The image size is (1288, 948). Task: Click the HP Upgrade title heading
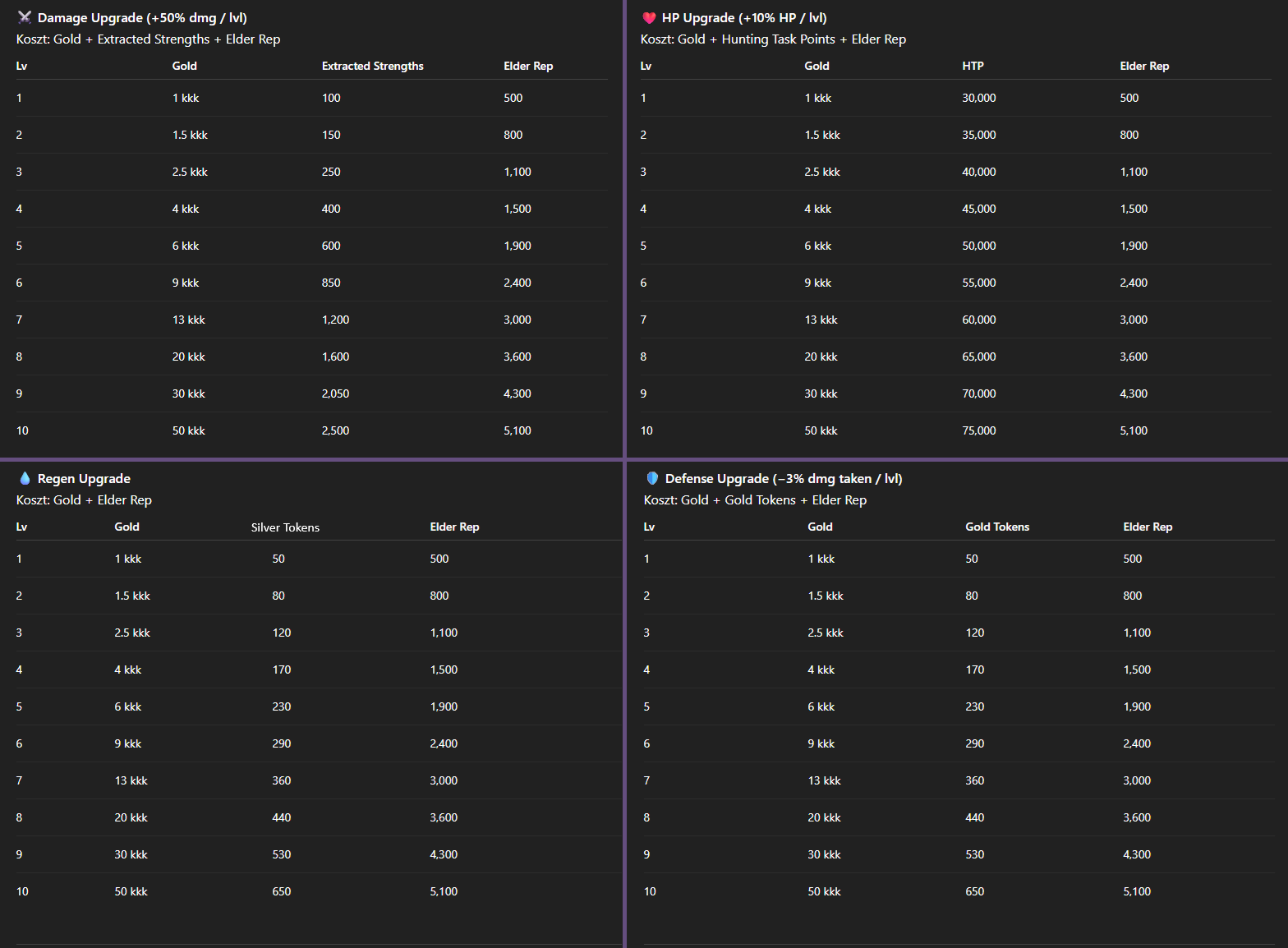(x=744, y=18)
